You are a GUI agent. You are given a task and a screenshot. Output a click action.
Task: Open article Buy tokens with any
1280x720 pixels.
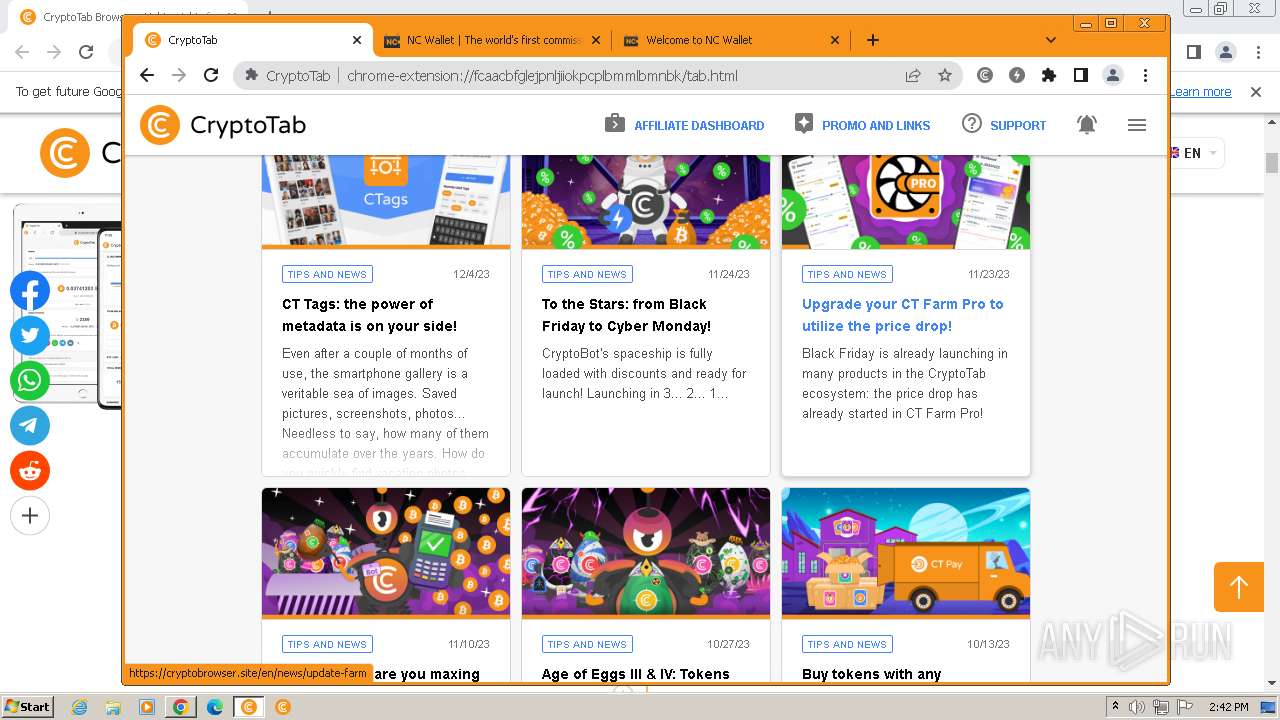tap(871, 674)
